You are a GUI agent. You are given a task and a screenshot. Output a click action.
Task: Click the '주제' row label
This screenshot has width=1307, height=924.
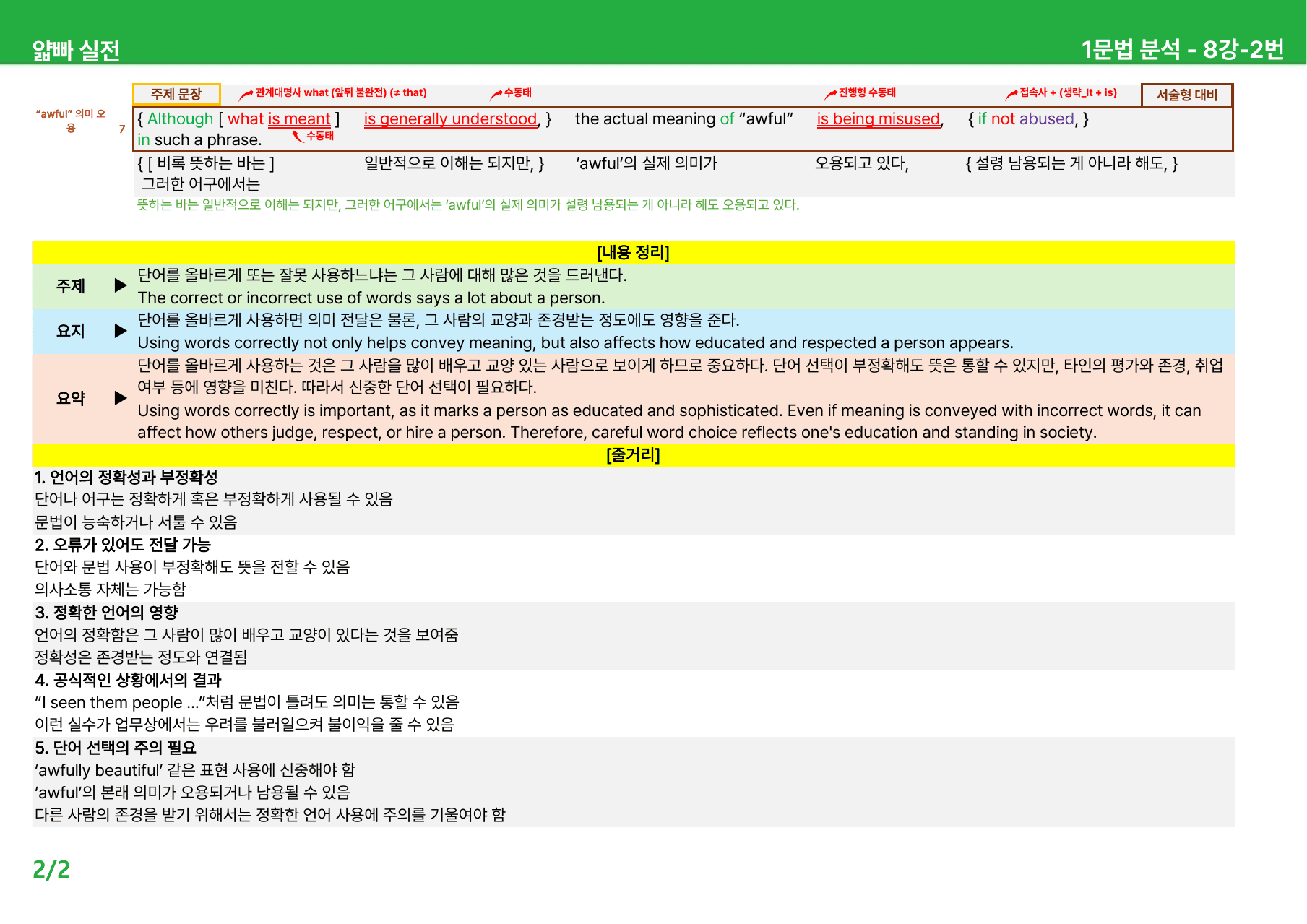[x=71, y=286]
